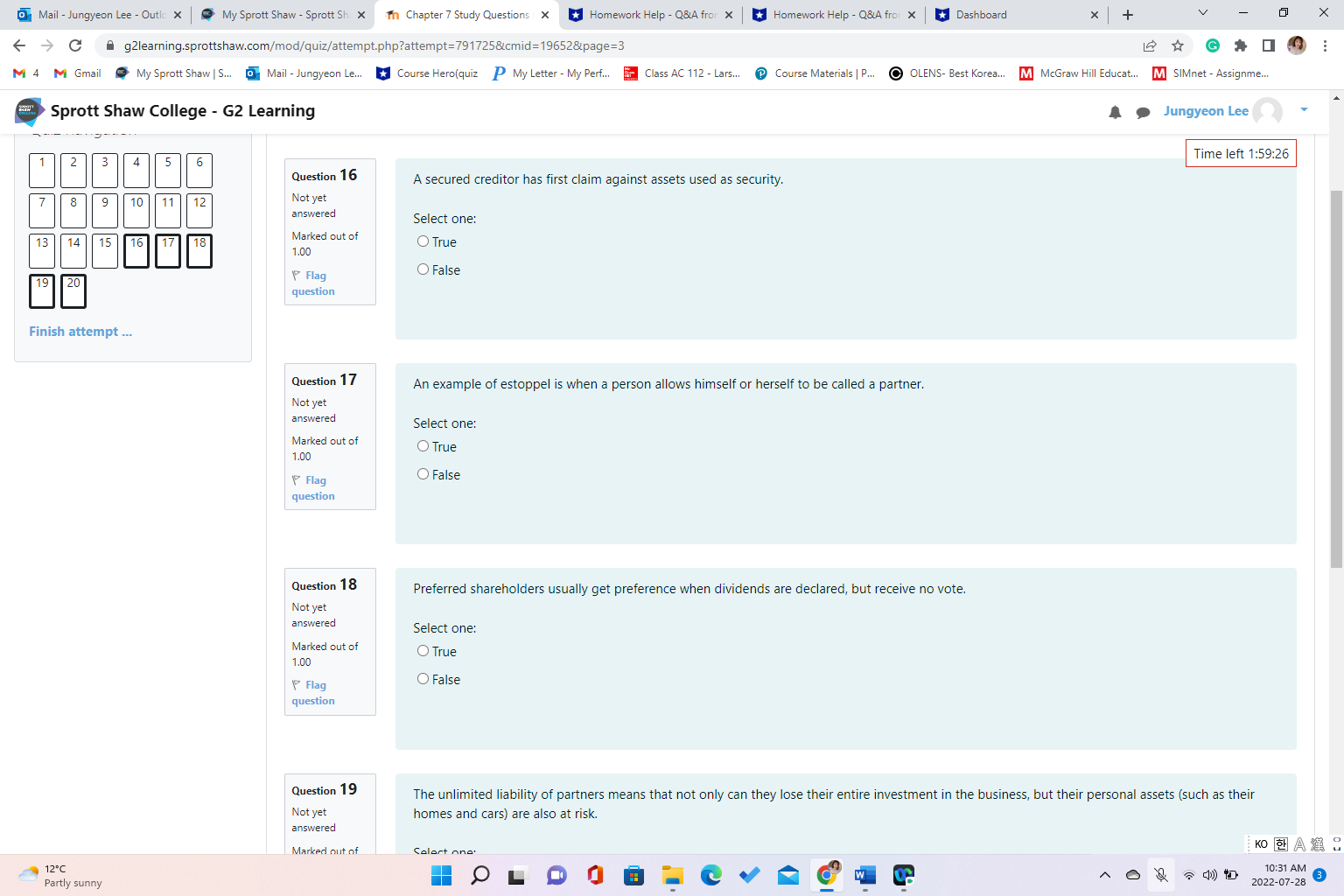Open the notification bell
Image resolution: width=1344 pixels, height=896 pixels.
(x=1115, y=111)
